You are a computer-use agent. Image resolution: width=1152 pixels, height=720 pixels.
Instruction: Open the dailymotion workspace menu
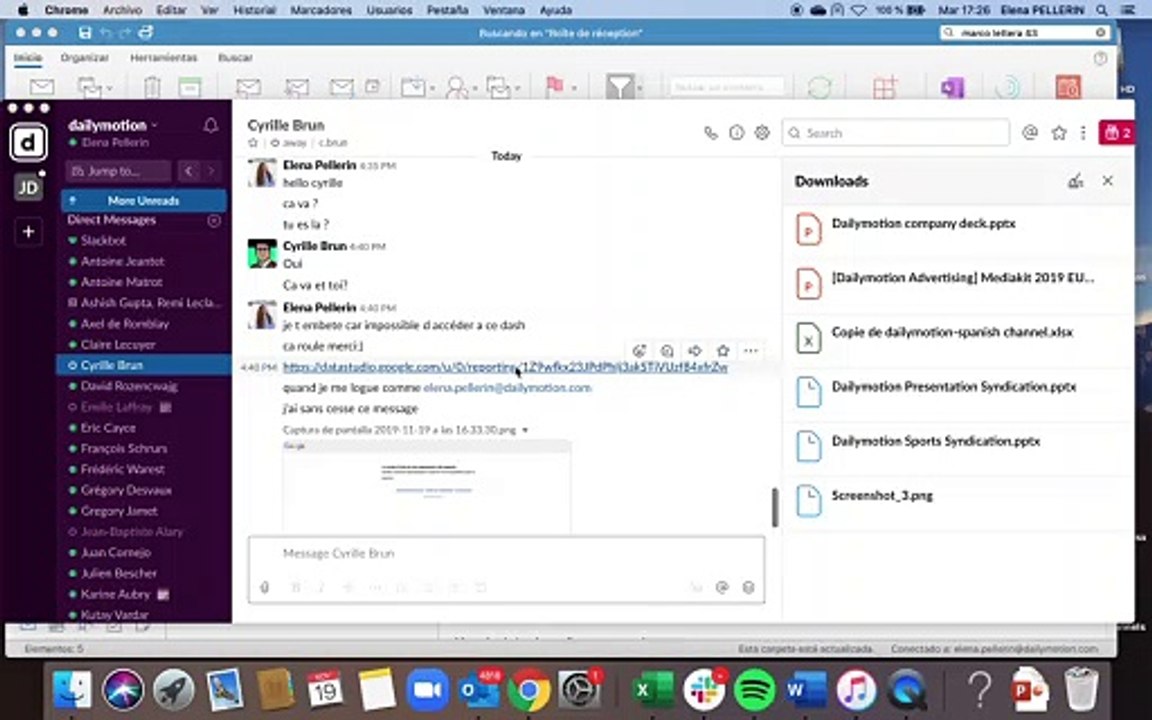tap(112, 126)
